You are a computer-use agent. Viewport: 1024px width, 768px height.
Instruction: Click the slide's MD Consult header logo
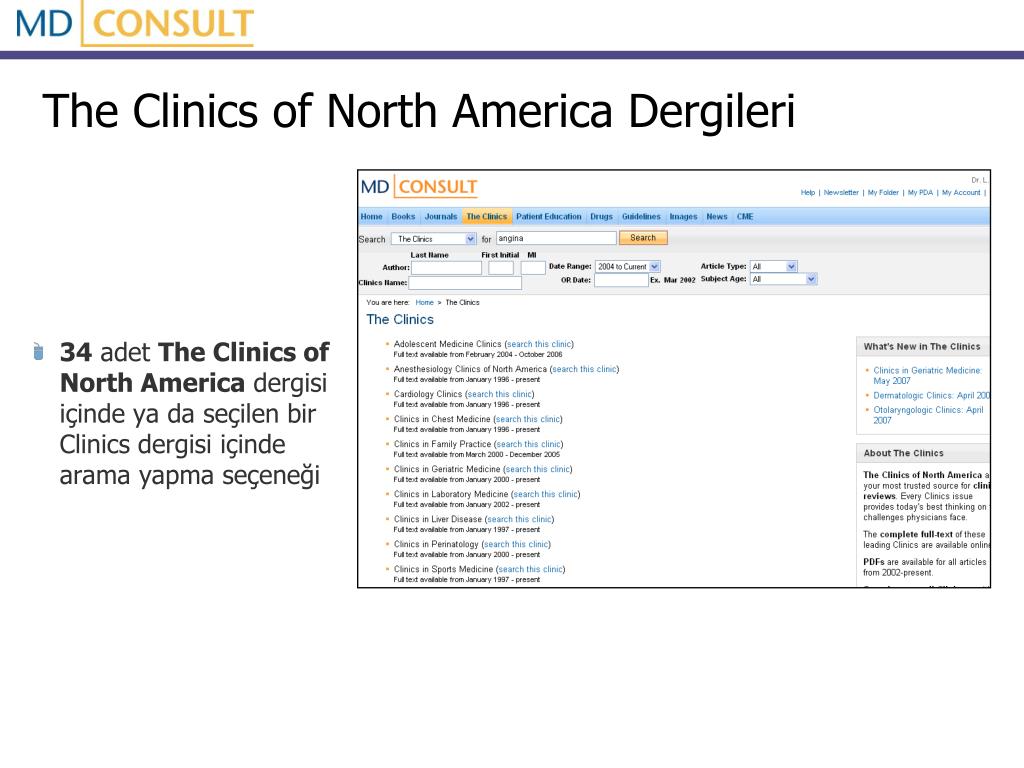coord(135,24)
